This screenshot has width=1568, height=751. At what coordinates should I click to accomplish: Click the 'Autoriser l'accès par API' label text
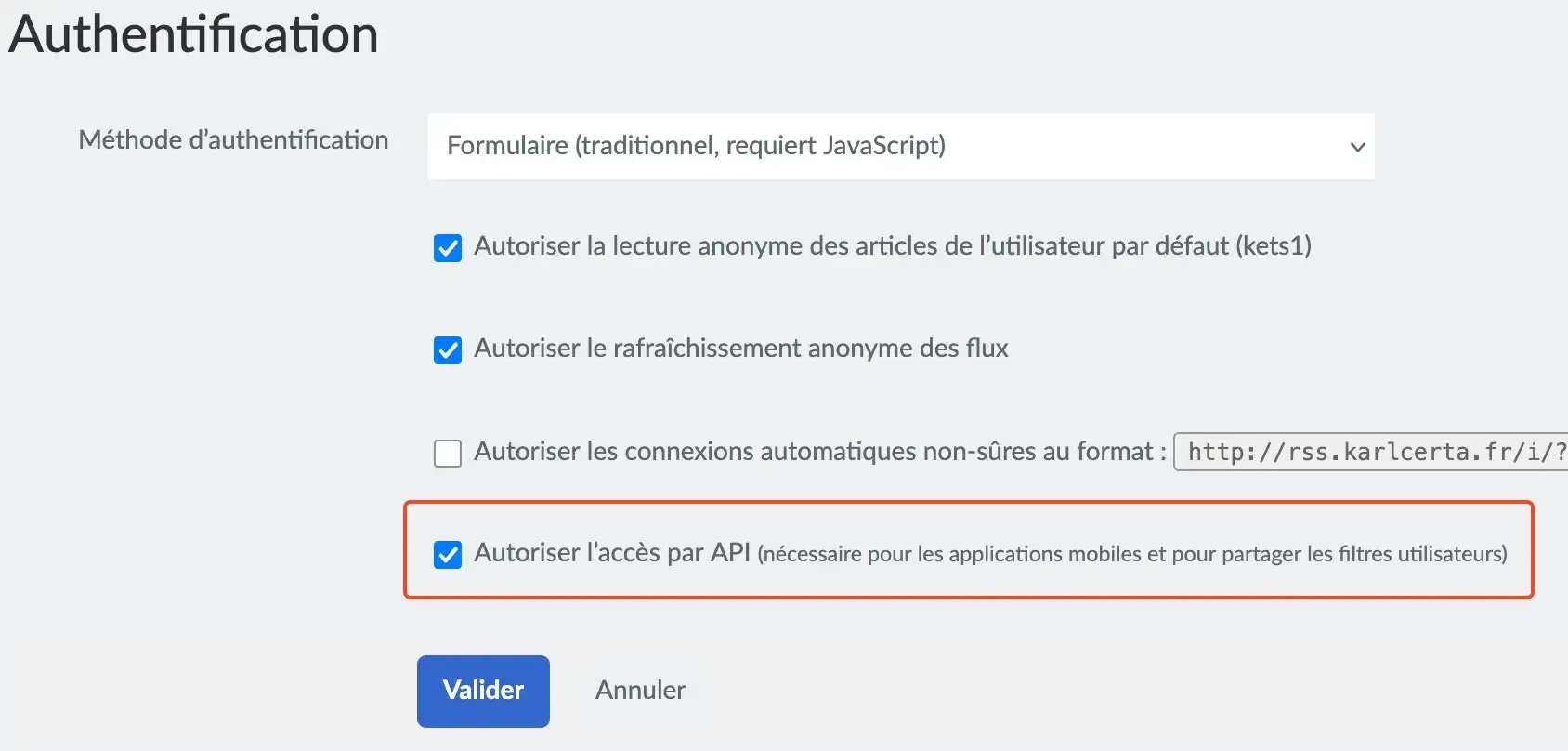611,553
